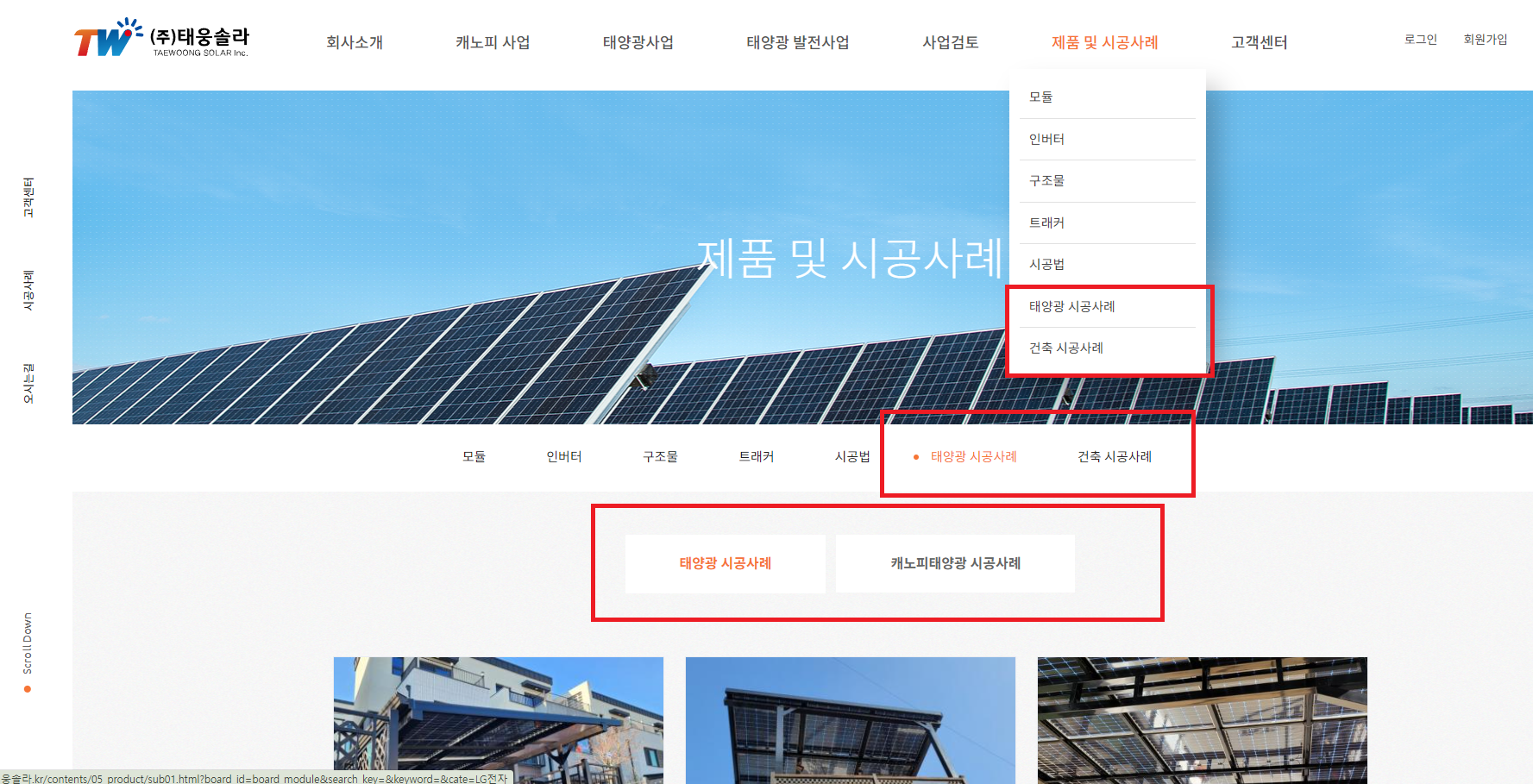The height and width of the screenshot is (784, 1533).
Task: Click the 고객센터 vertical sidebar link
Action: coord(28,198)
